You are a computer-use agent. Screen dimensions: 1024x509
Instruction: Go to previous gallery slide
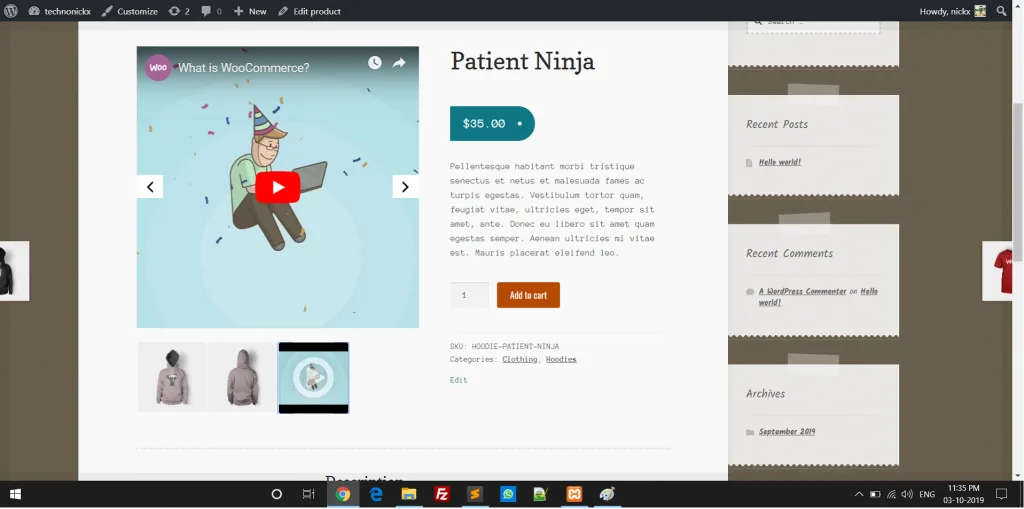click(150, 187)
